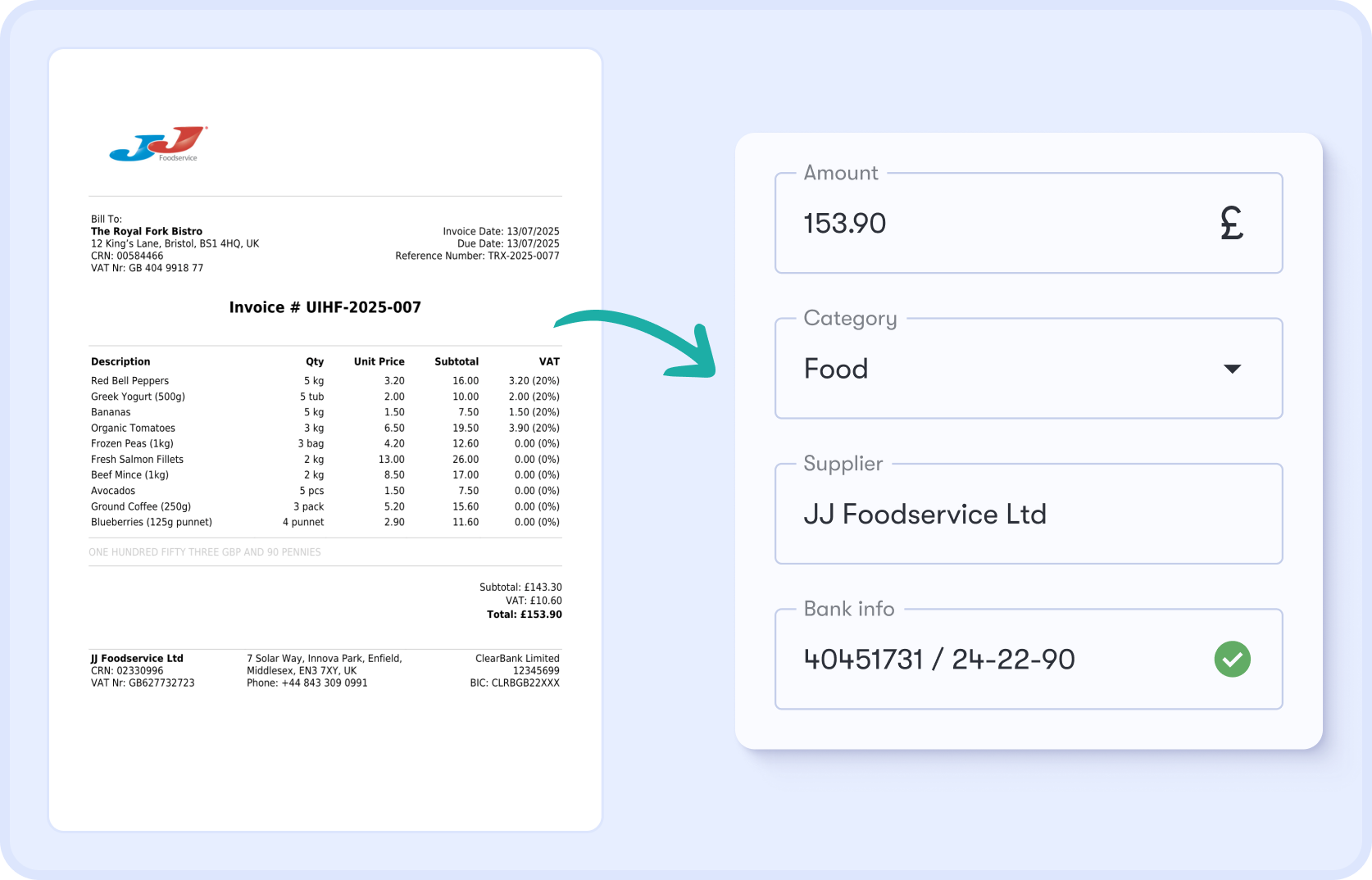The height and width of the screenshot is (880, 1372).
Task: Click Reference Number TRX-2025-0077
Action: click(476, 255)
